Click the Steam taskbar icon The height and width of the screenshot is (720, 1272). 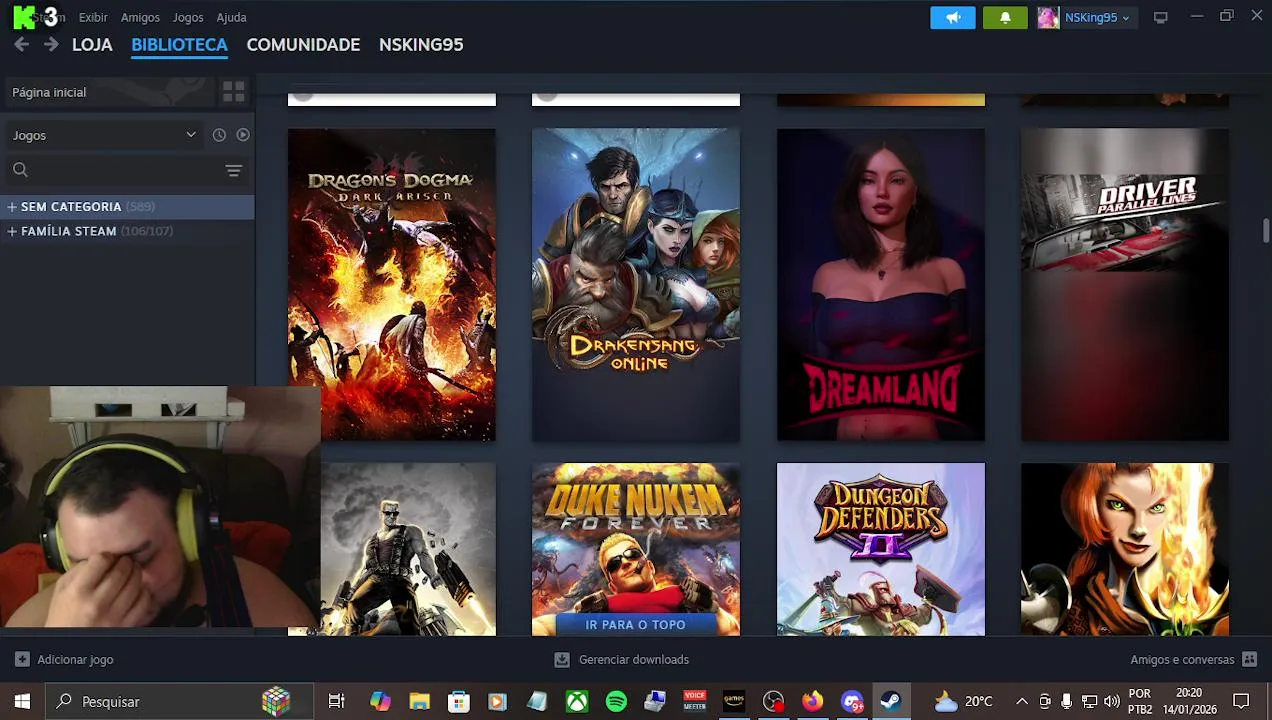point(890,702)
